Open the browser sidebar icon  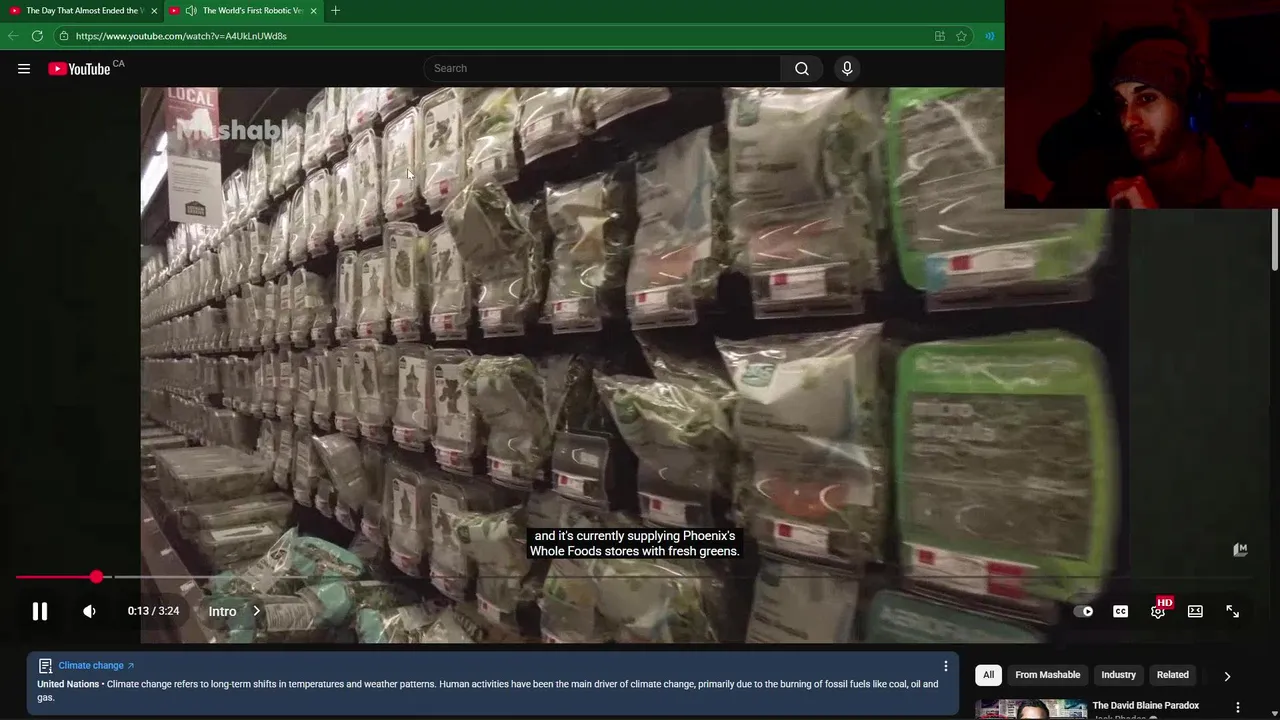point(990,36)
